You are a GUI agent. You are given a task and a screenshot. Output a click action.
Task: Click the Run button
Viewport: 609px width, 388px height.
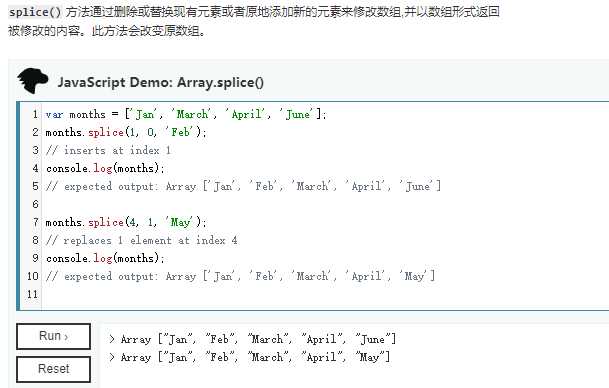[x=53, y=336]
